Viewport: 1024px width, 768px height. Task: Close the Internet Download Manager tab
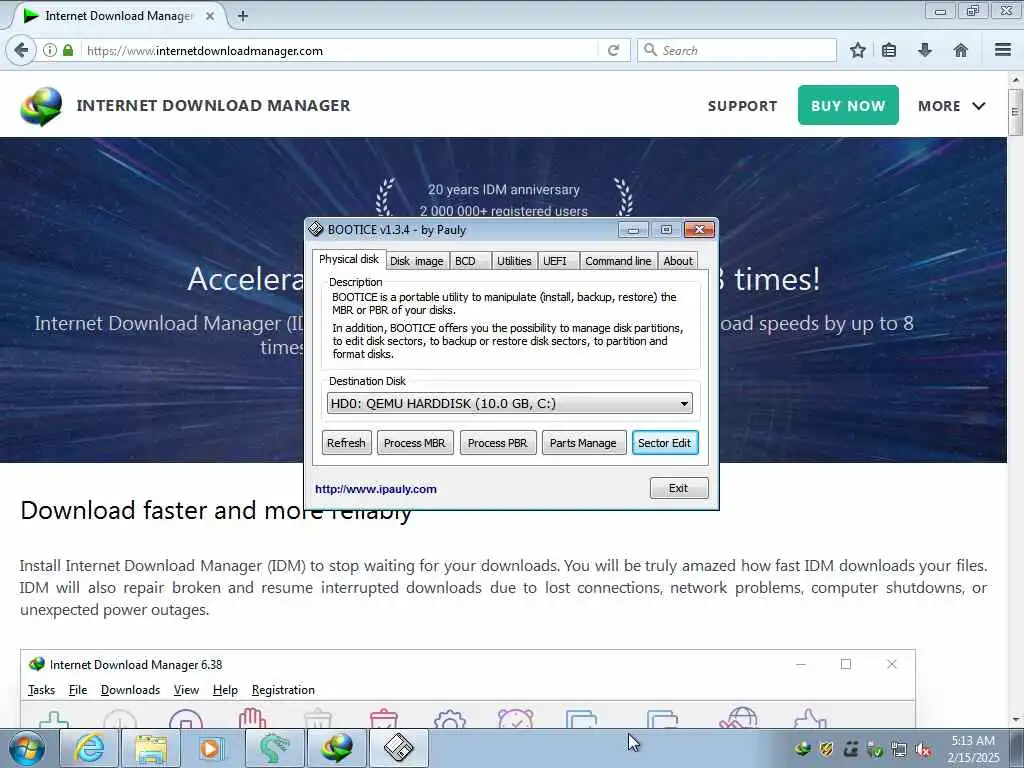(210, 16)
